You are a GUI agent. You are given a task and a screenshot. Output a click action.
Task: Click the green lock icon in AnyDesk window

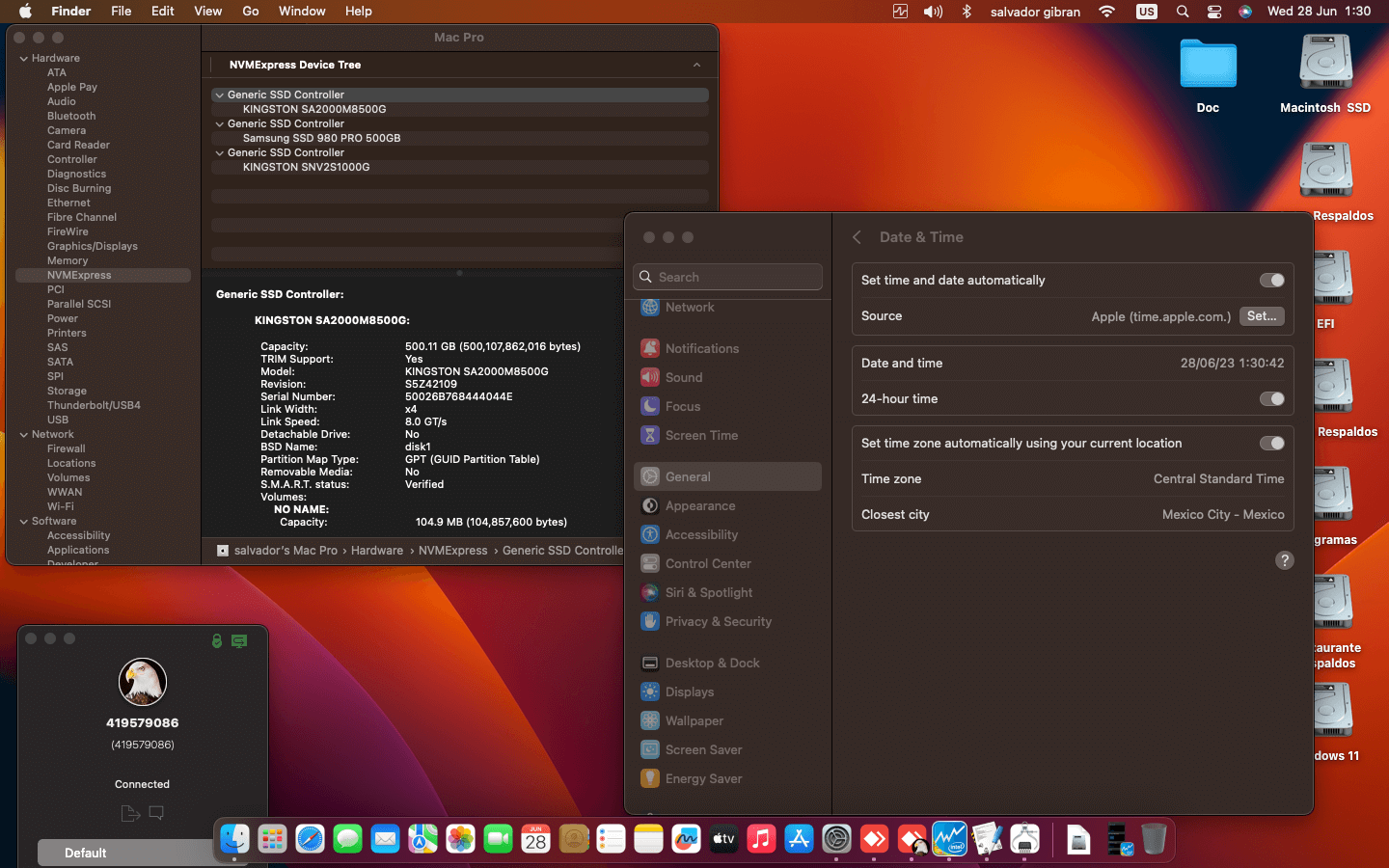[217, 640]
